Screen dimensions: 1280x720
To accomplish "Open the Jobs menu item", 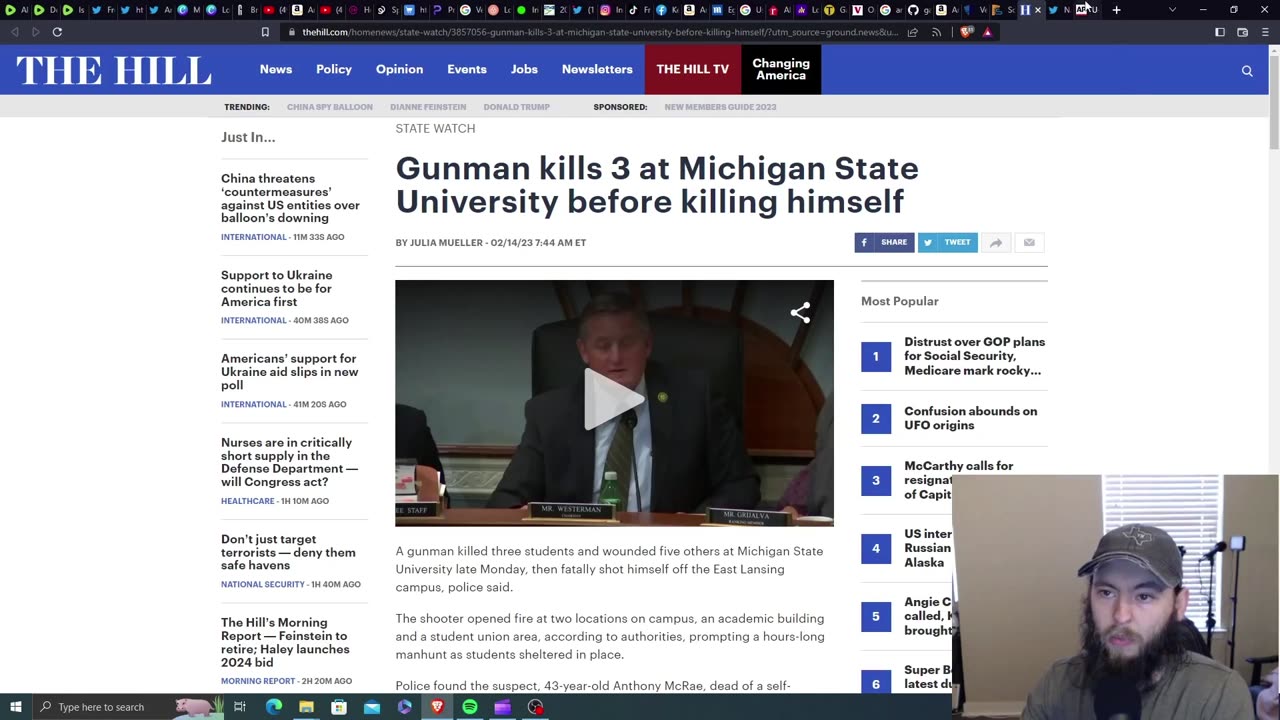I will (x=524, y=69).
